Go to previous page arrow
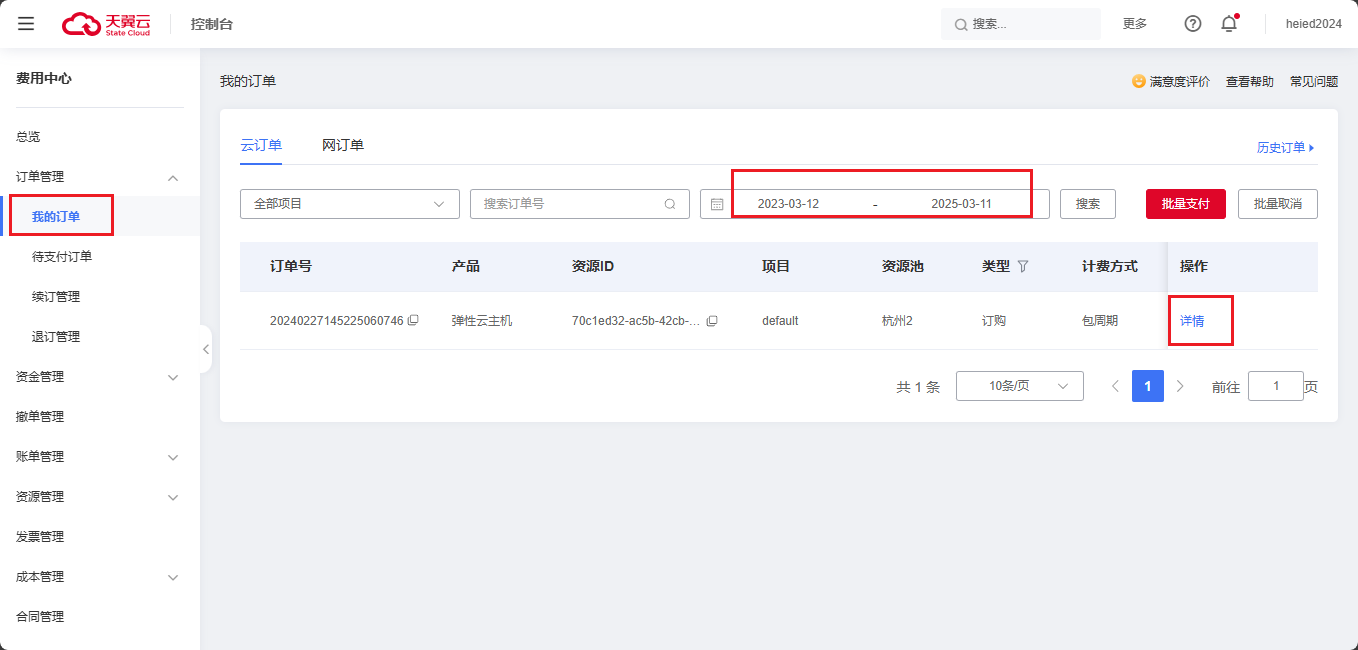The width and height of the screenshot is (1358, 650). 1116,386
